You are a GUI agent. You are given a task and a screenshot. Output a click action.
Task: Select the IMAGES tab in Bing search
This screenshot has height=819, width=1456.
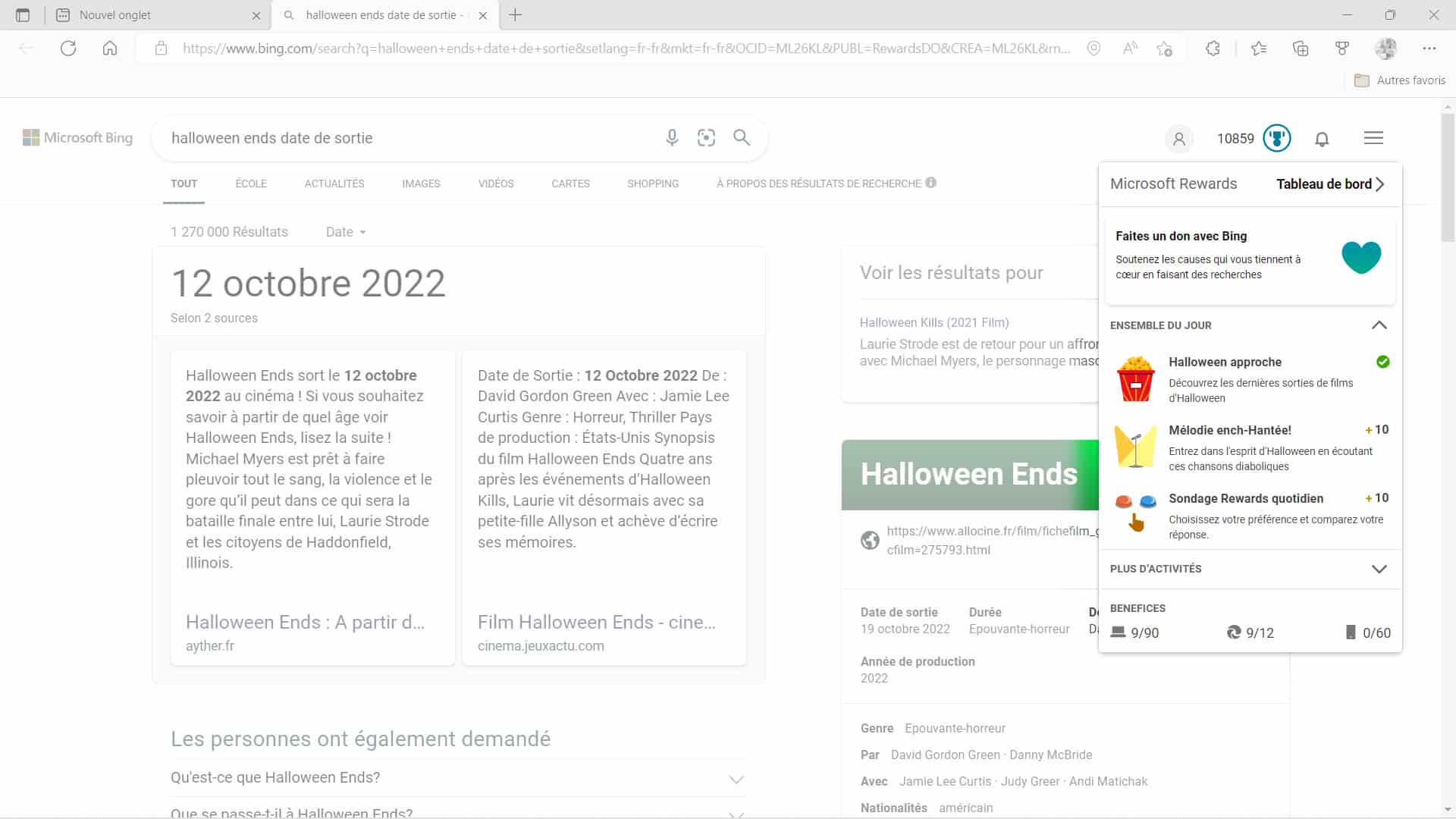point(421,183)
